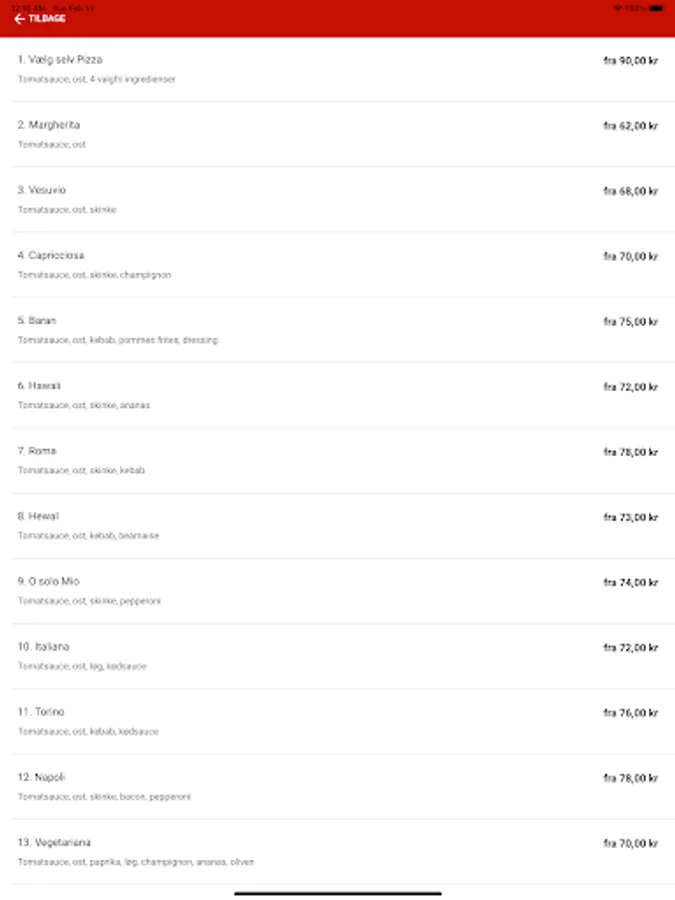The image size is (675, 900).
Task: Tap Torino price fra 76,00 kr
Action: pos(630,713)
